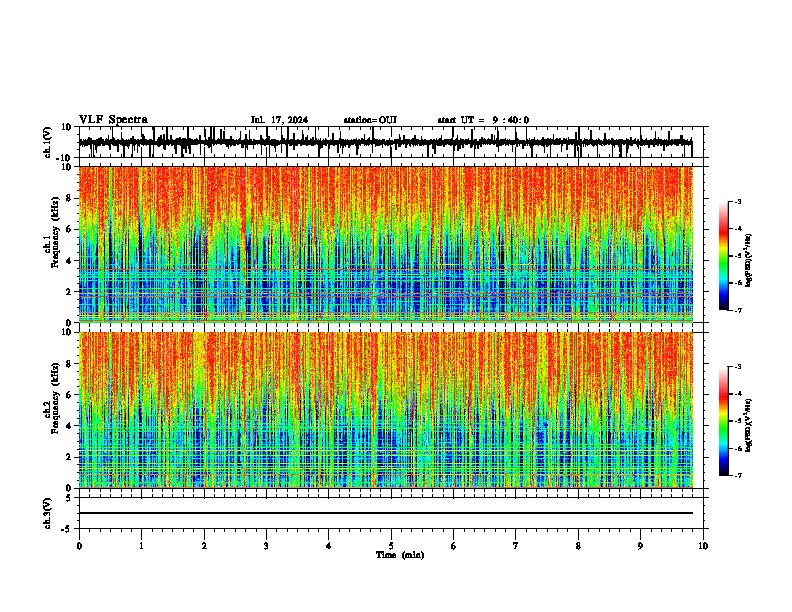
Task: Click the "-7" label below ch.2 colorbar
Action: 738,475
